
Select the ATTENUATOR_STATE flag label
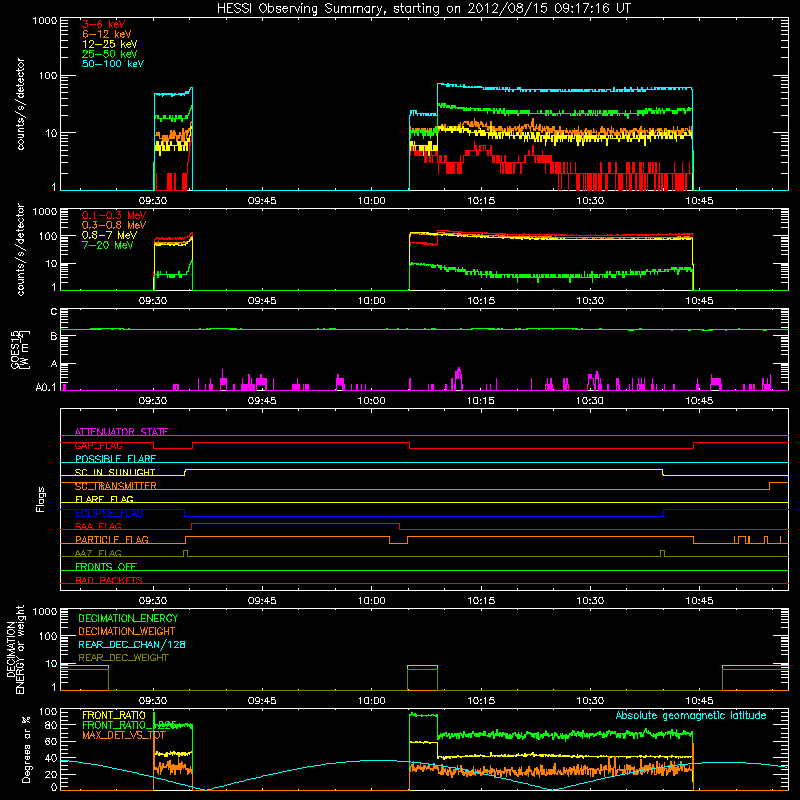[x=121, y=432]
